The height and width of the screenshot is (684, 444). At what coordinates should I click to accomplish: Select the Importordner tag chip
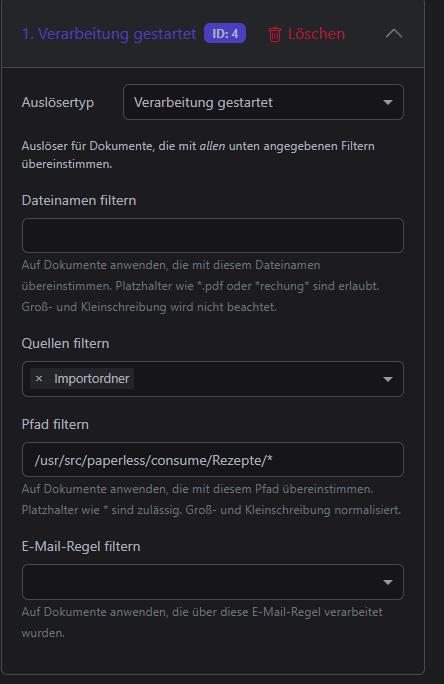82,379
